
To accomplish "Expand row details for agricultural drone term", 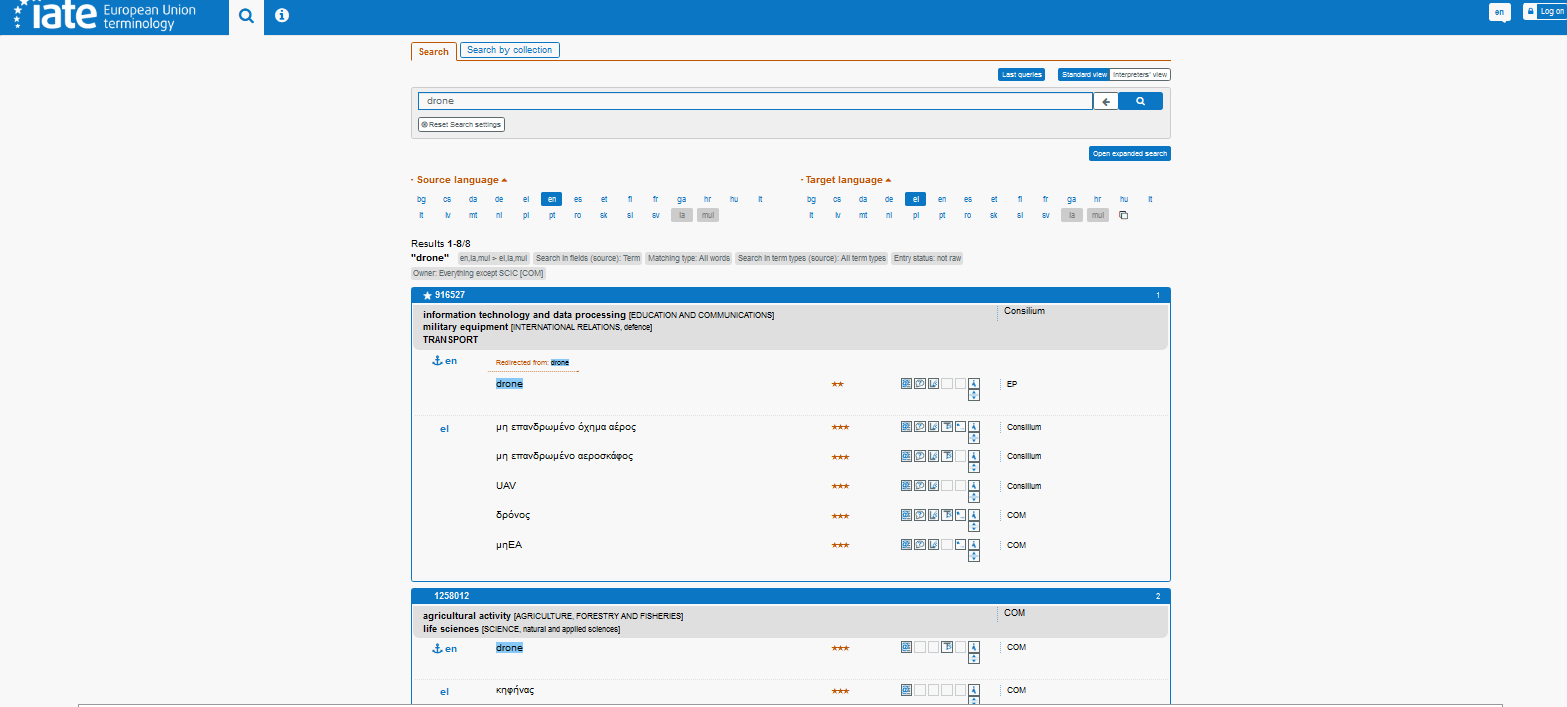I will [974, 659].
